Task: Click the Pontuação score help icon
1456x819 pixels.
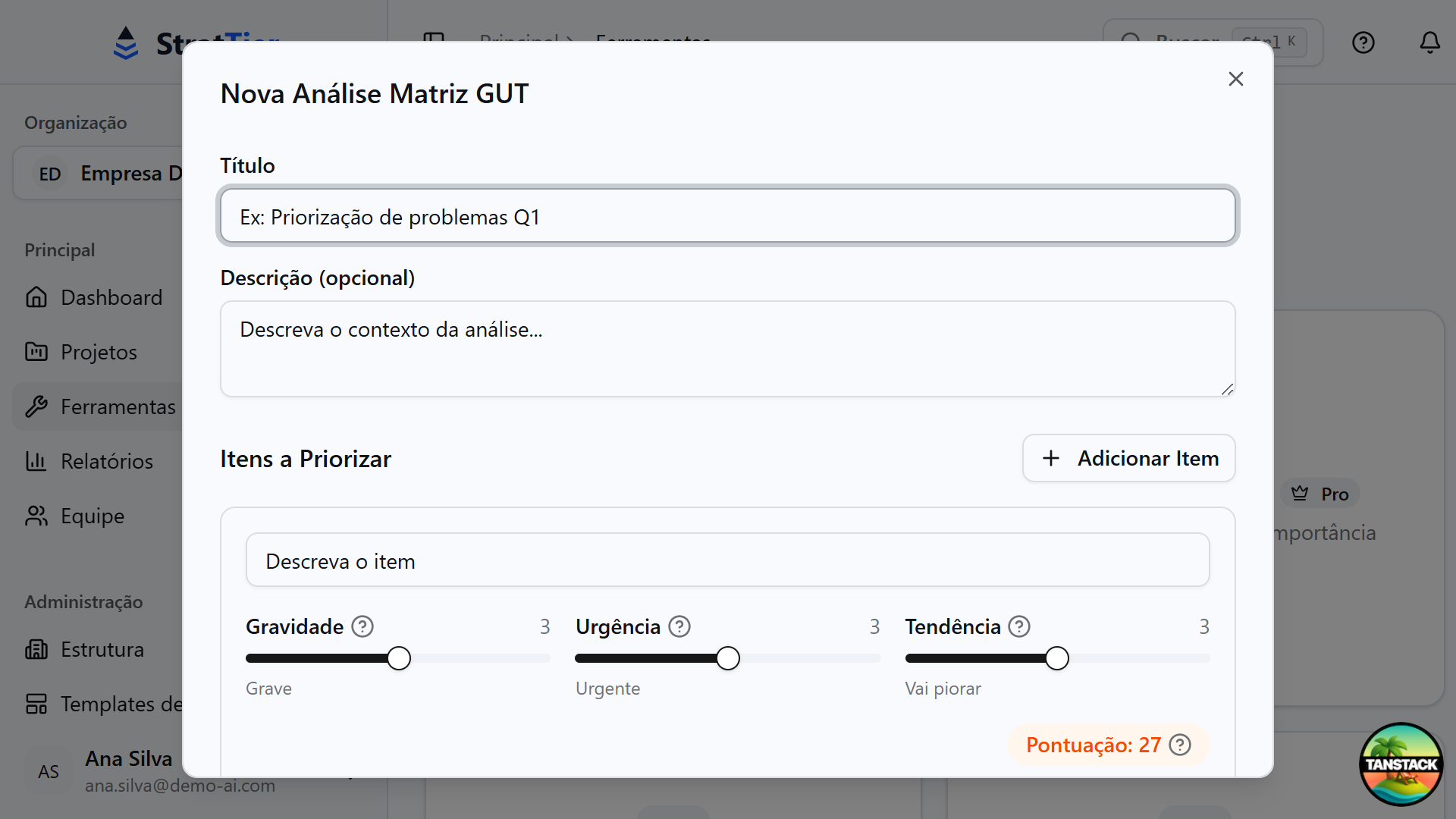Action: pos(1180,745)
